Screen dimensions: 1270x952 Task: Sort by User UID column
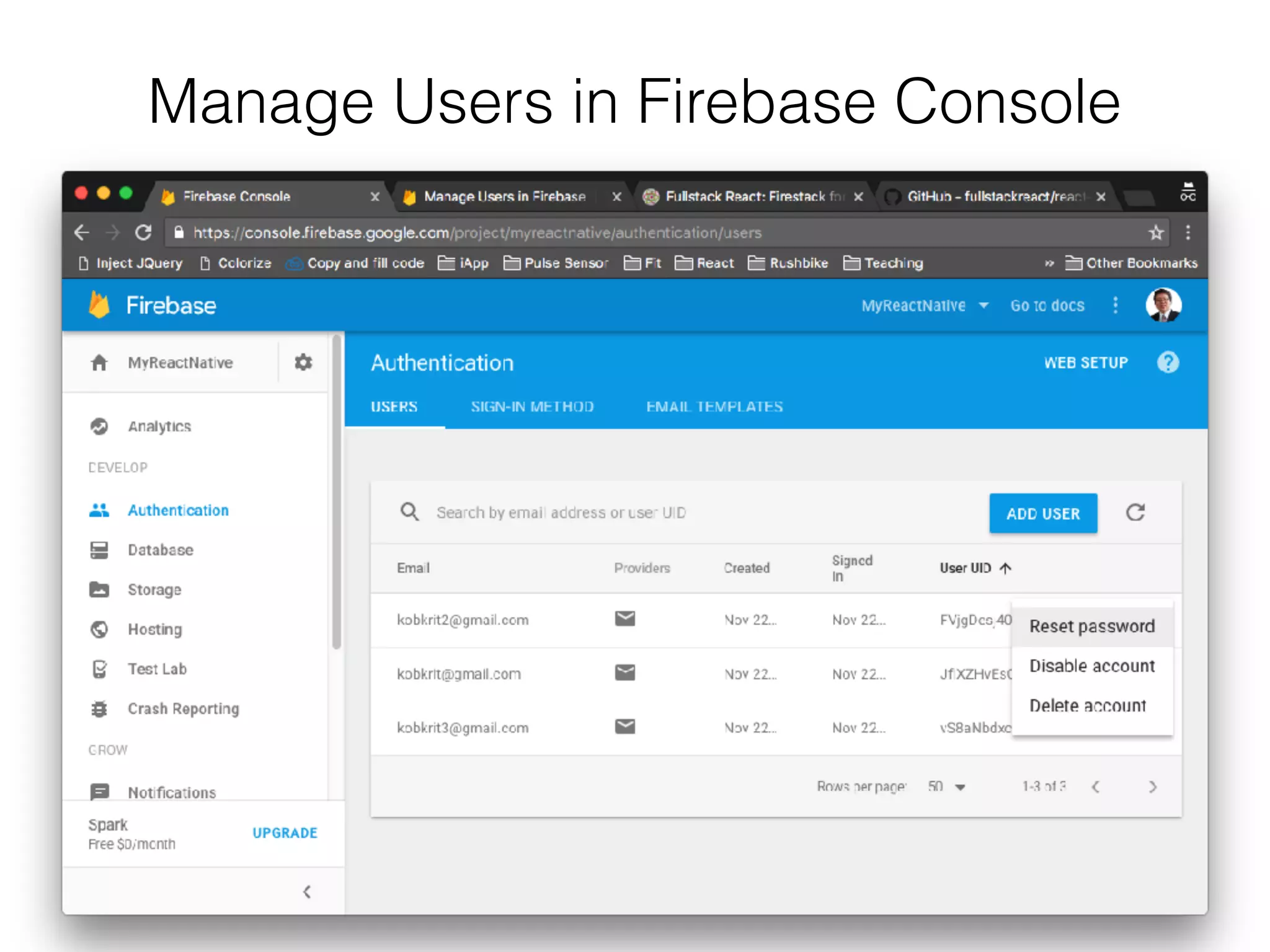tap(975, 568)
